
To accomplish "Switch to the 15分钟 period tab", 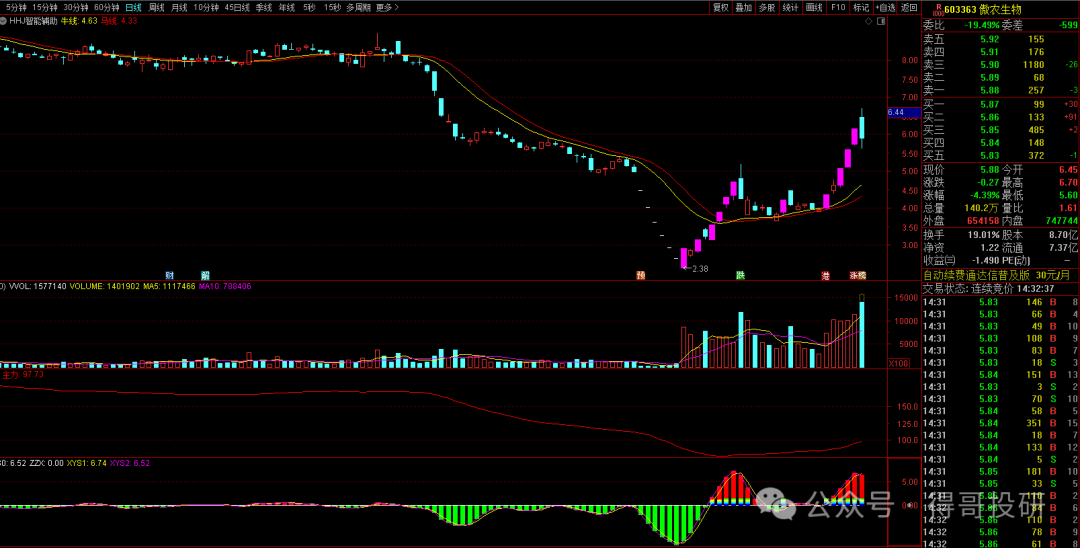I will tap(45, 8).
